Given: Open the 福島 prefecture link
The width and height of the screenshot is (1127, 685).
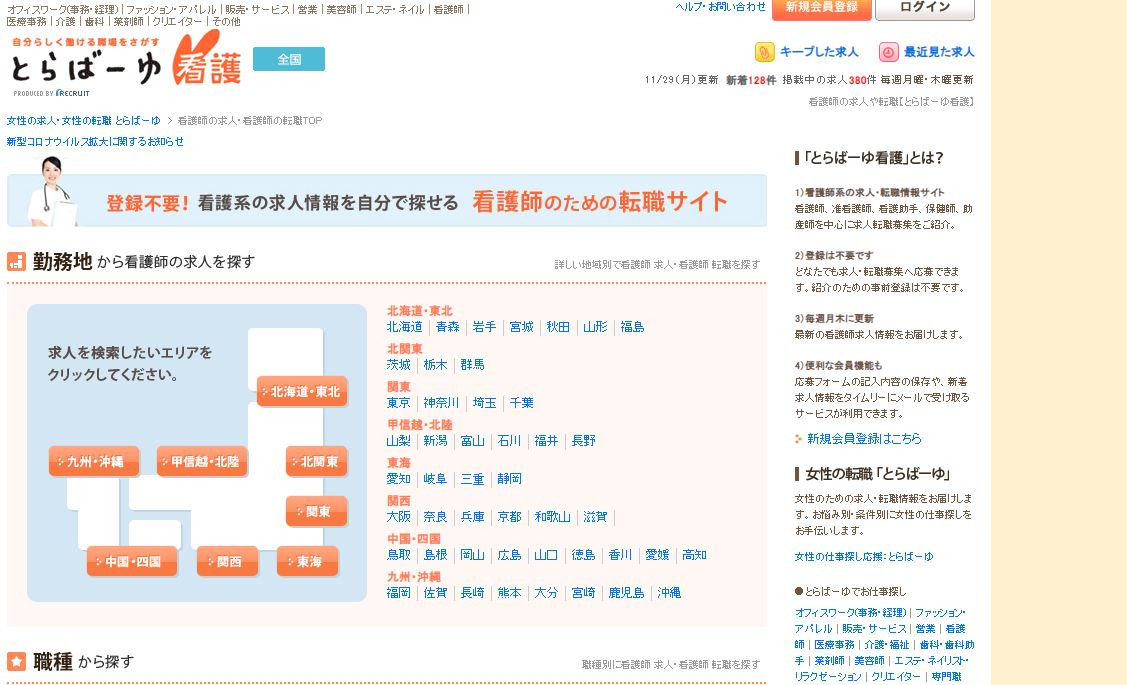Looking at the screenshot, I should tap(632, 327).
